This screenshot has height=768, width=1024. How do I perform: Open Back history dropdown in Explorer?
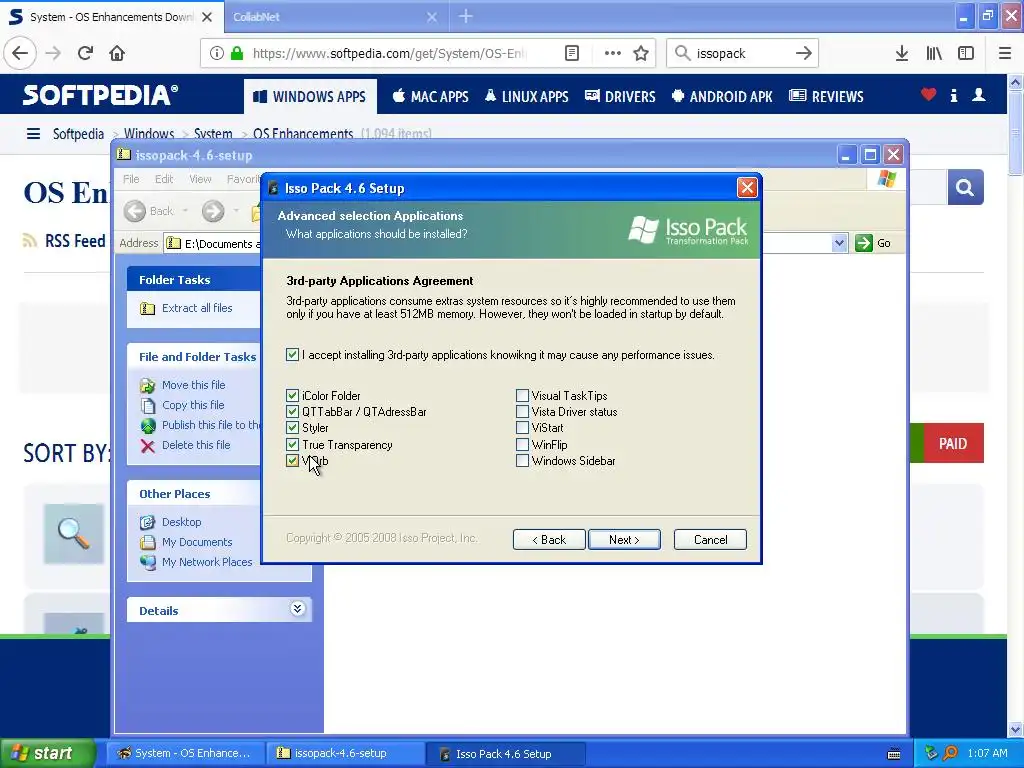[x=185, y=211]
